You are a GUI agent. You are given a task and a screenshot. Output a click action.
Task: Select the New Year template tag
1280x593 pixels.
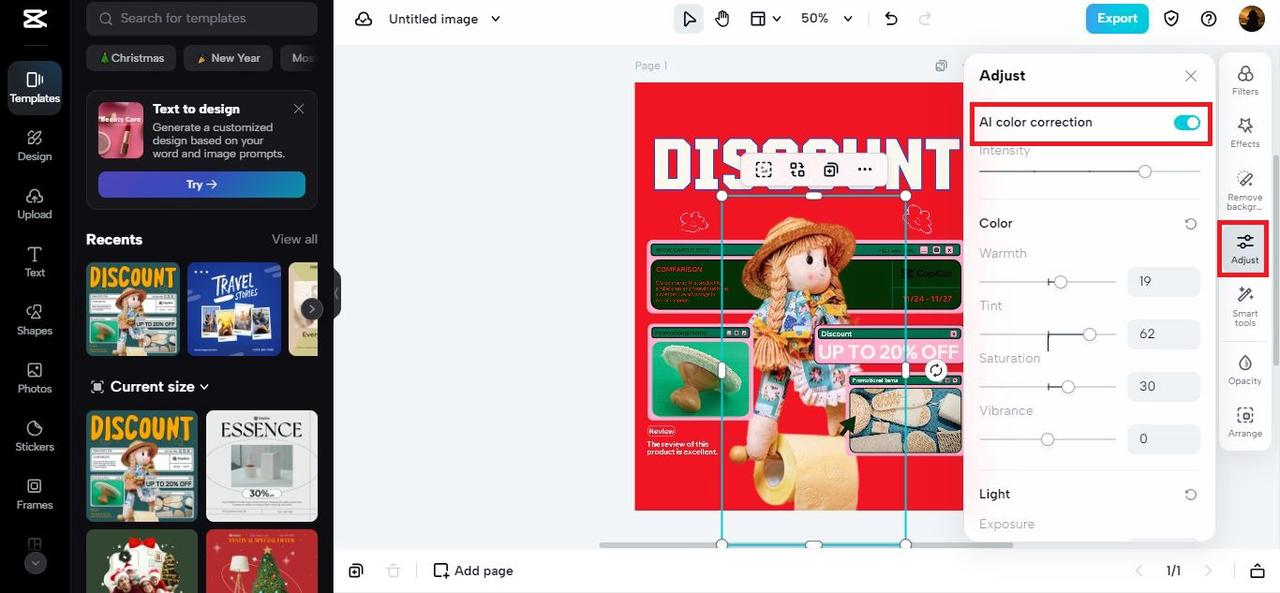(x=228, y=58)
